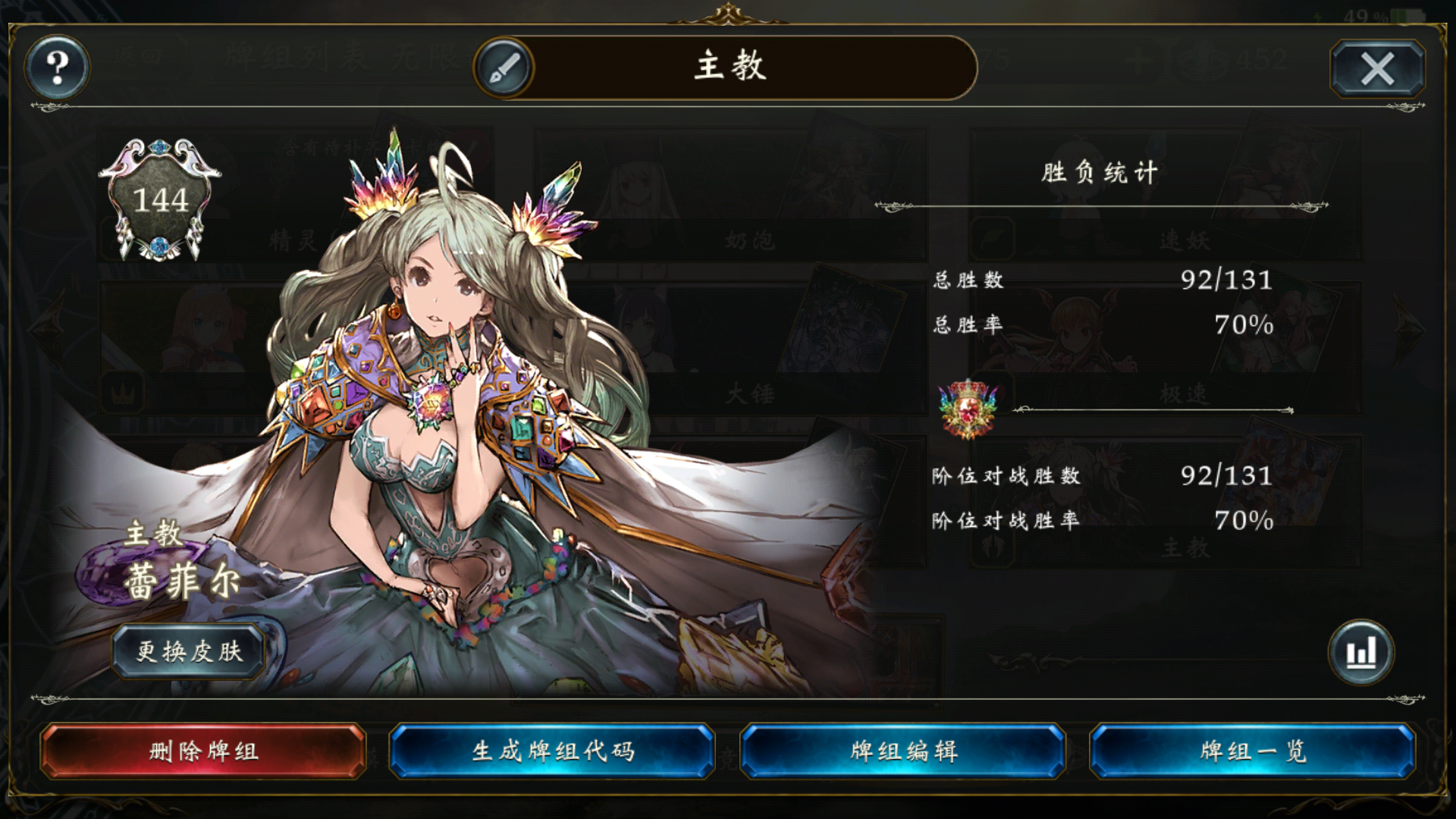
Task: Tap the pencil icon to rename deck
Action: click(x=504, y=68)
